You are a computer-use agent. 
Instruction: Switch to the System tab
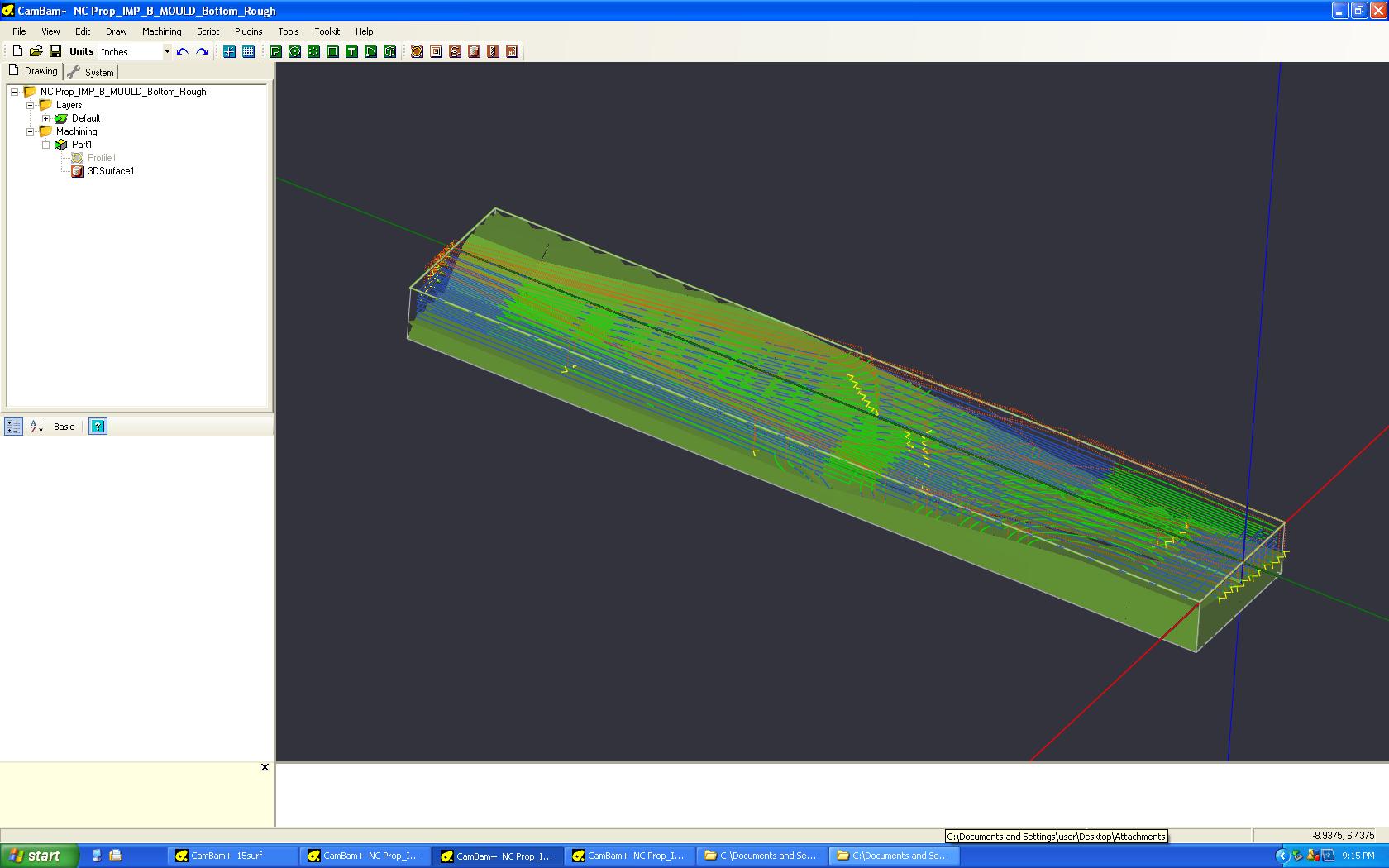91,72
